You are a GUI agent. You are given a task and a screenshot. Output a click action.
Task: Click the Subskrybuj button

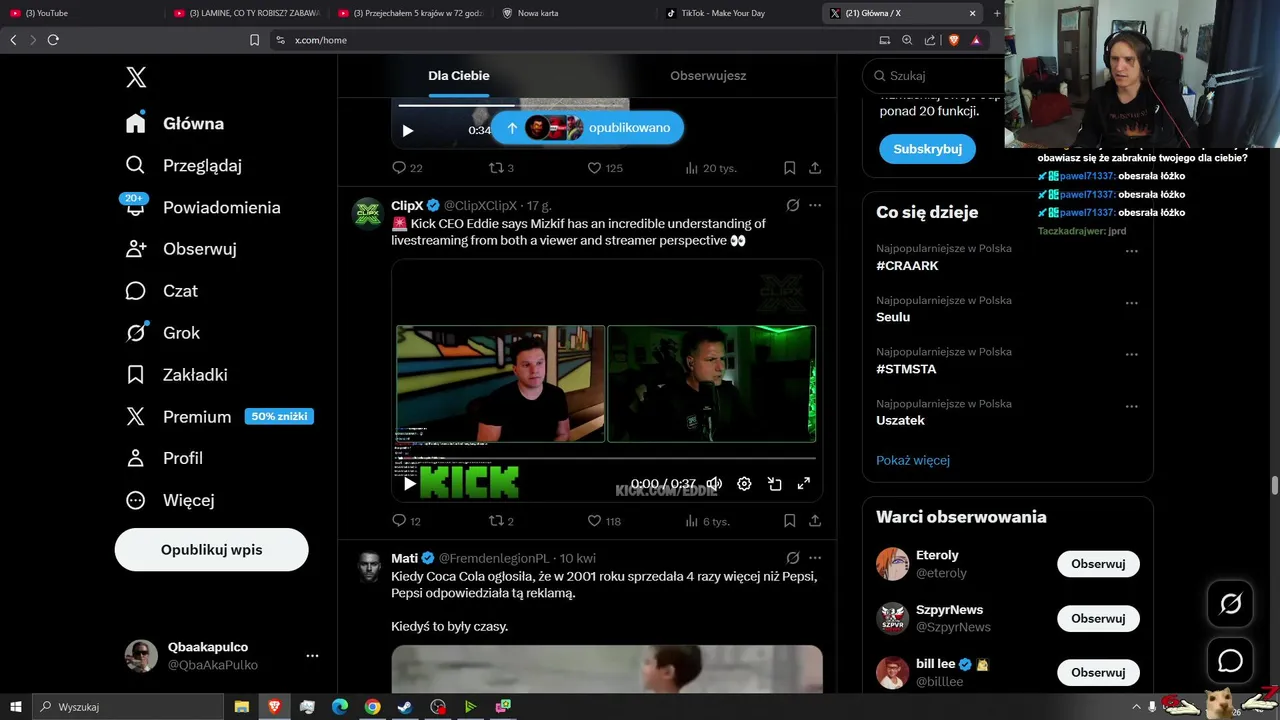click(927, 148)
